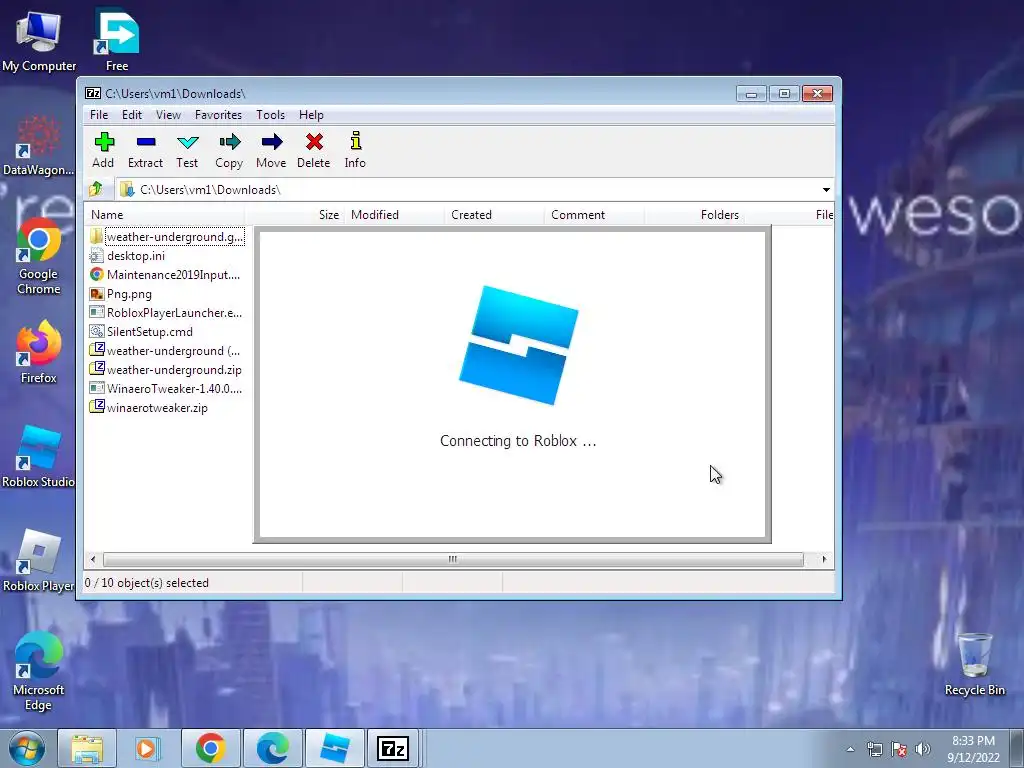Open the DataWagon desktop shortcut
Screen dimensions: 1024x768
point(38,146)
